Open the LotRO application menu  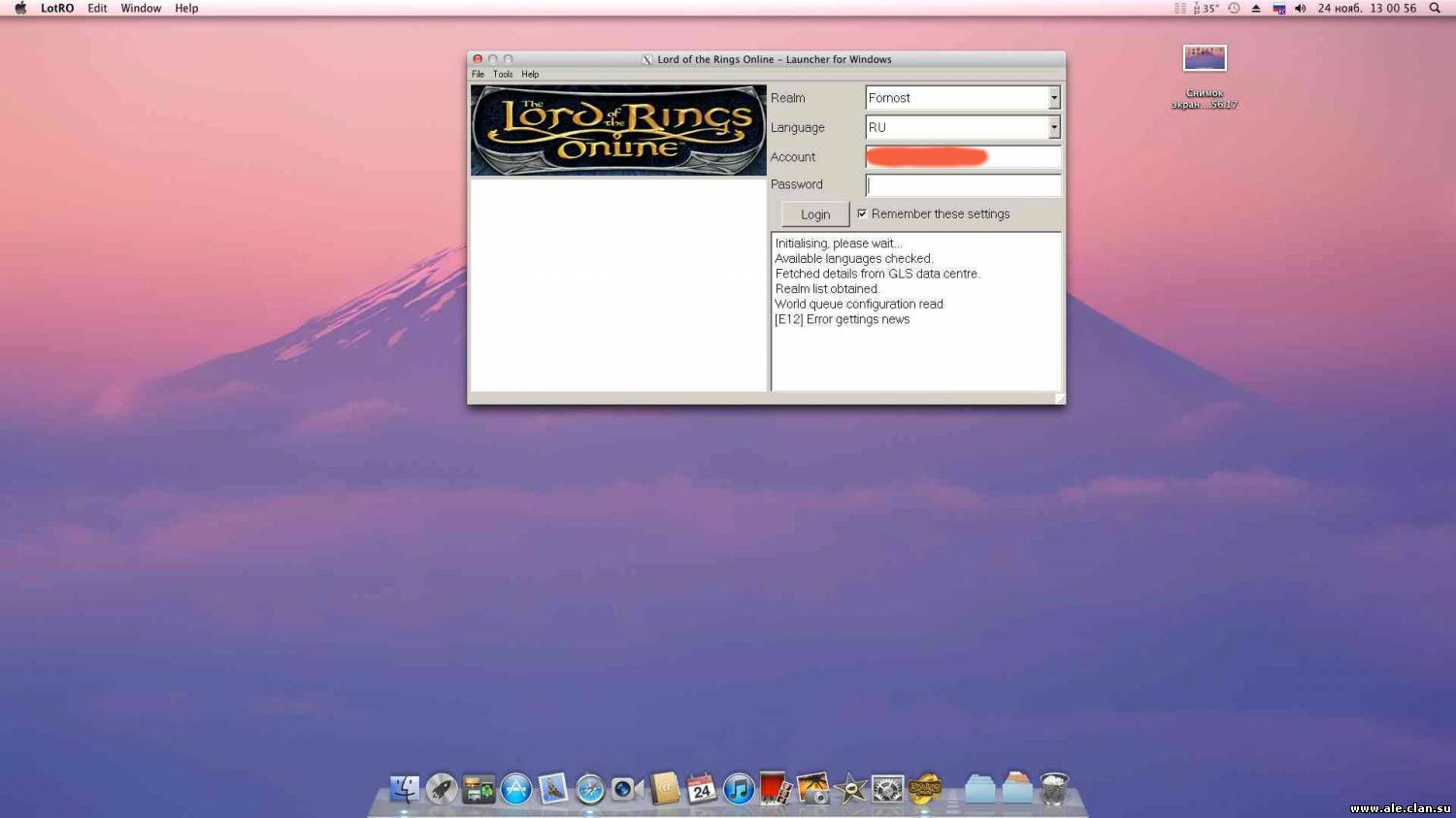pyautogui.click(x=57, y=8)
